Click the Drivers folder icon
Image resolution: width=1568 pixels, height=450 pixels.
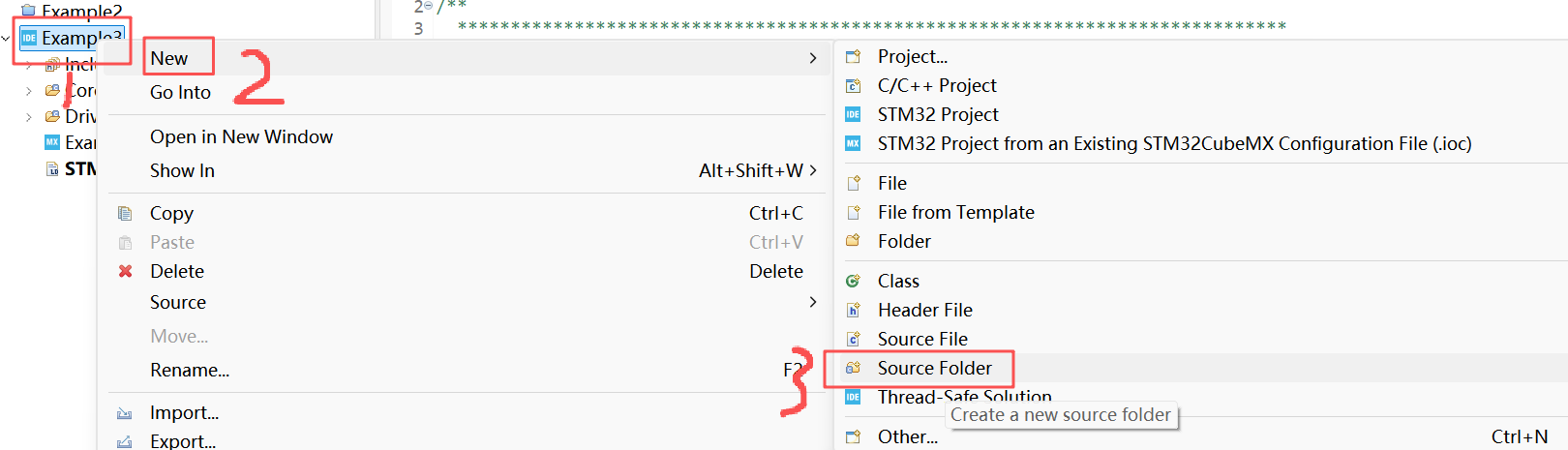point(53,116)
